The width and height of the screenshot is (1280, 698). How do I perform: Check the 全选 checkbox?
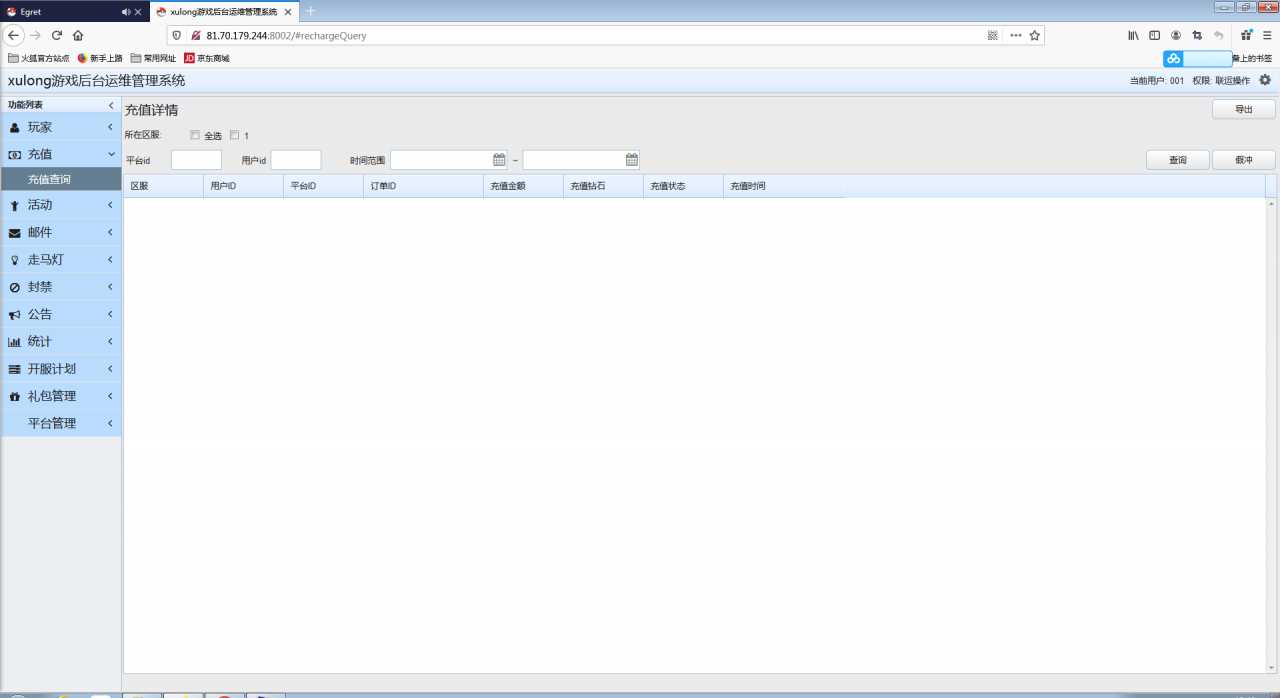195,135
